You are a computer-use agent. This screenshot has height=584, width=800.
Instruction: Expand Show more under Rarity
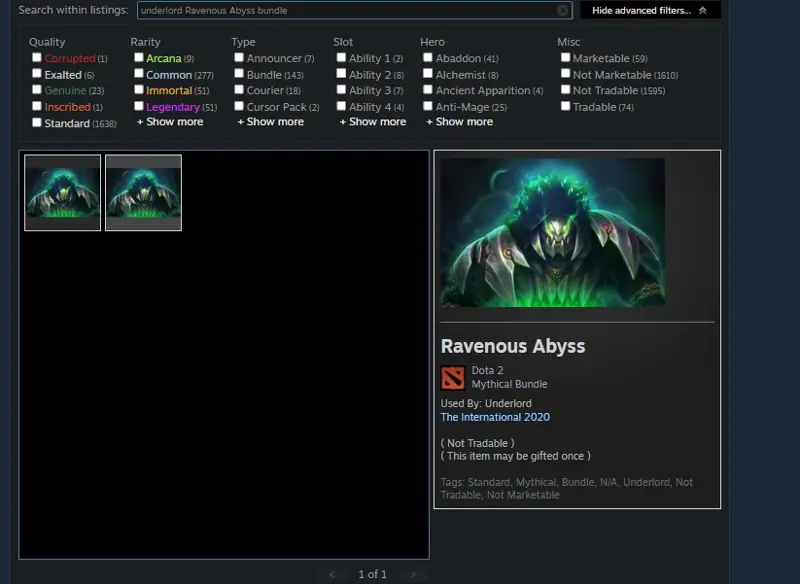[x=170, y=122]
